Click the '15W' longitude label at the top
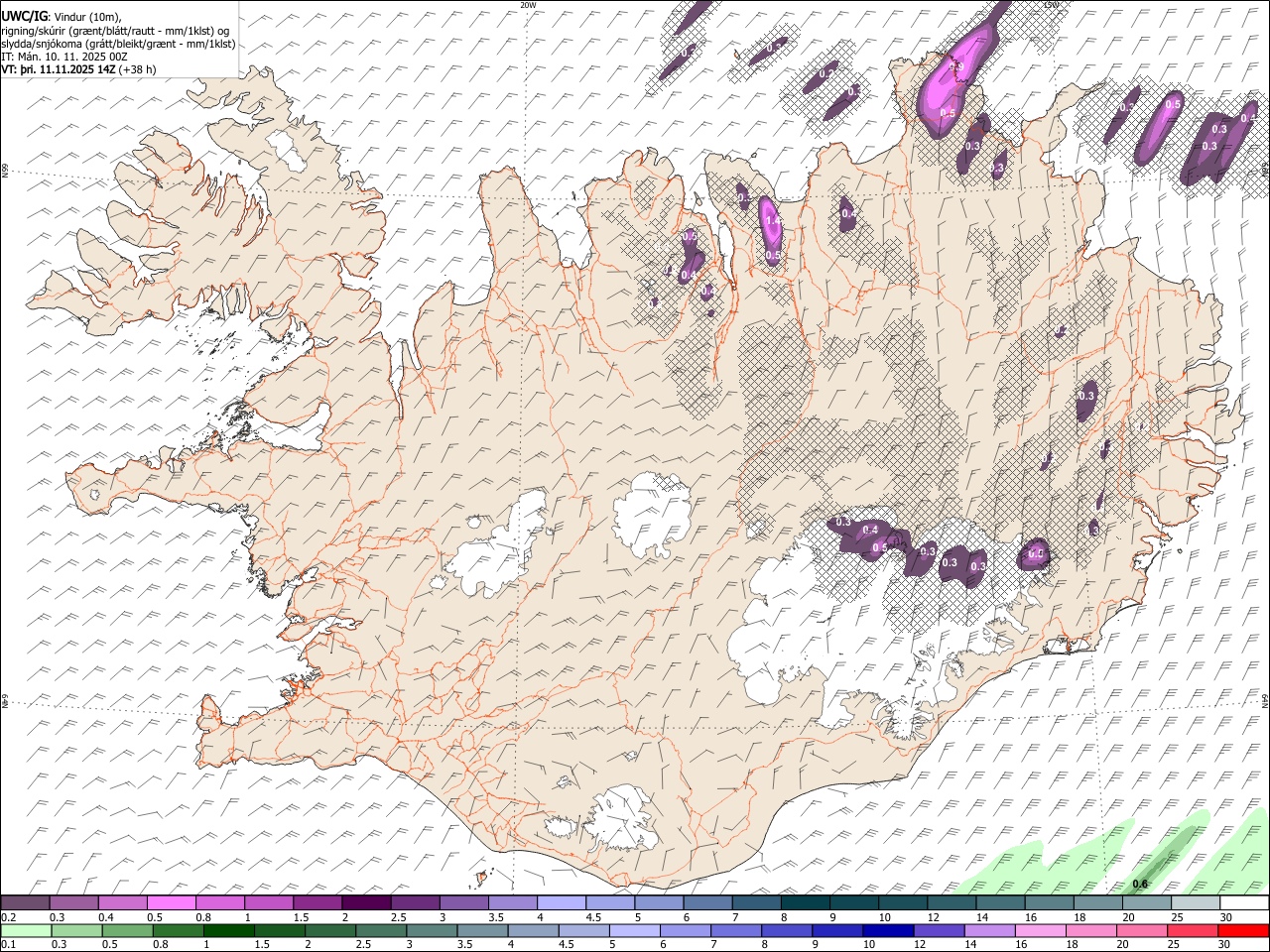Viewport: 1270px width, 952px height. (x=1051, y=5)
